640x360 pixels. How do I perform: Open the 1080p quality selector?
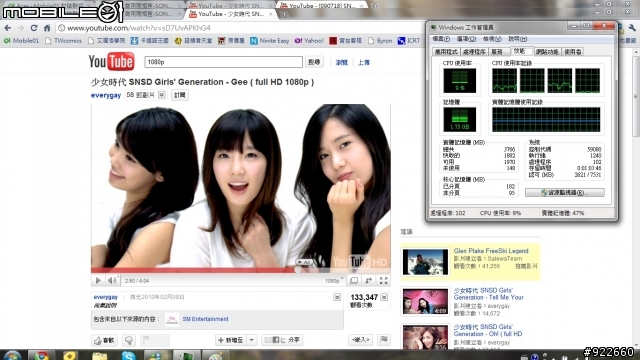tap(333, 281)
